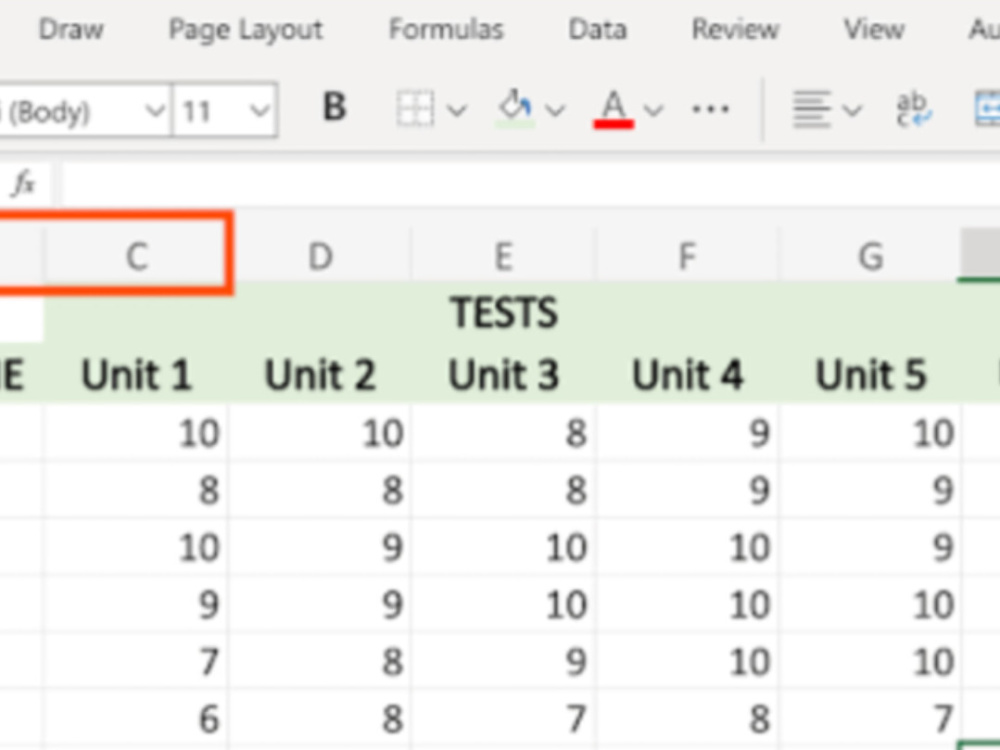Select Unit 3 cell with value 7
Image resolution: width=1000 pixels, height=750 pixels.
(504, 718)
